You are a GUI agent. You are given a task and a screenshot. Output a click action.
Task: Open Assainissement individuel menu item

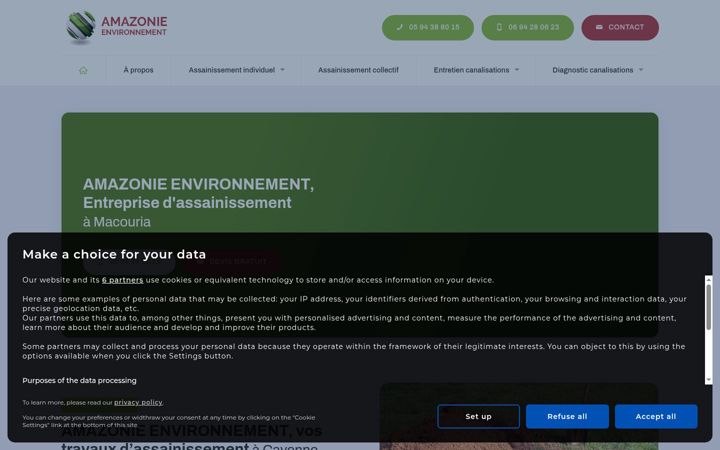pos(231,70)
